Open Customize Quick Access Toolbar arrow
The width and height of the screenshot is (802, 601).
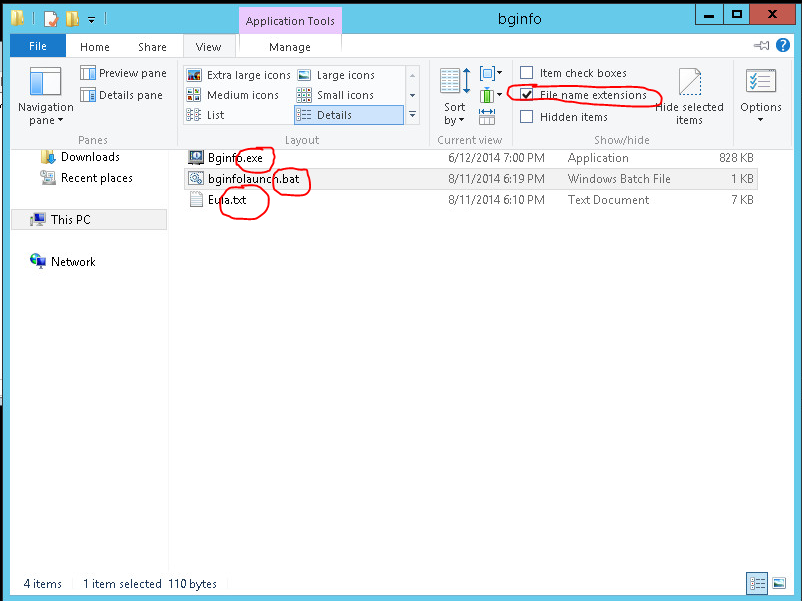(92, 20)
